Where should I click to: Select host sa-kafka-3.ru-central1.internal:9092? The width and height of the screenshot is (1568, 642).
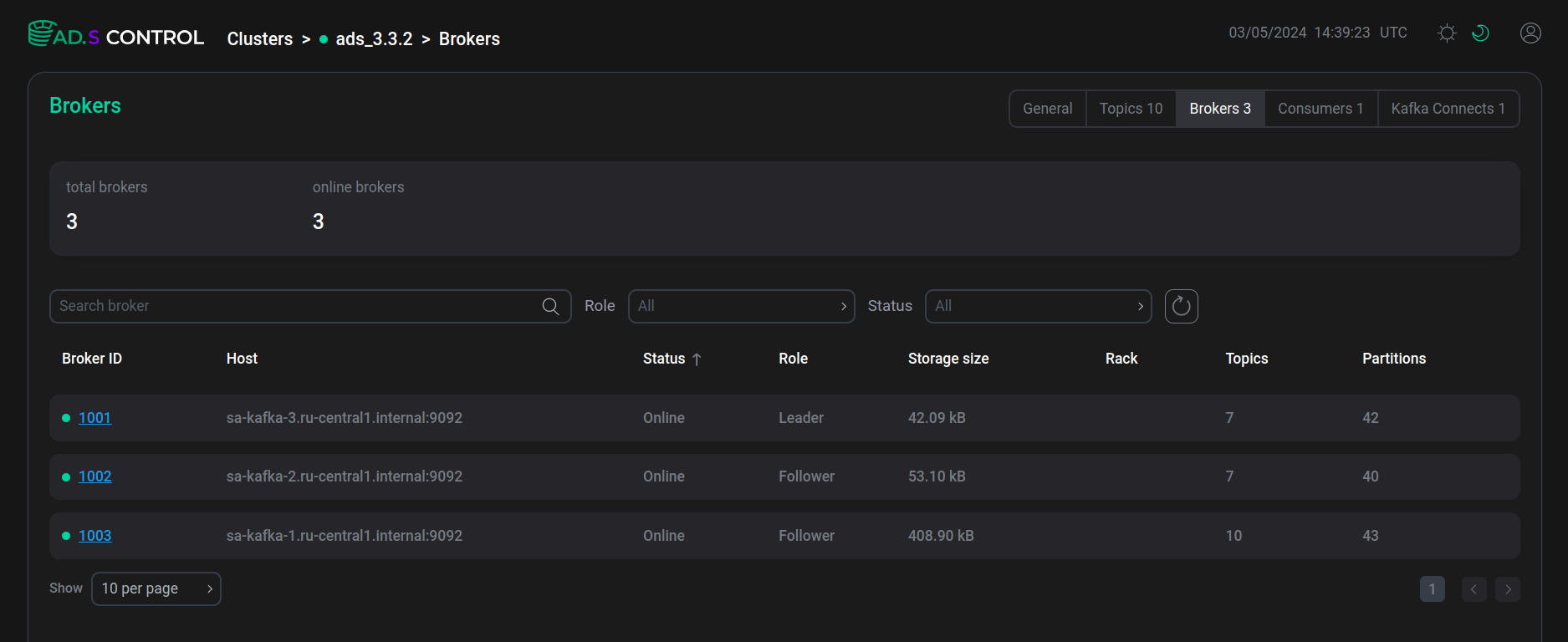tap(345, 418)
